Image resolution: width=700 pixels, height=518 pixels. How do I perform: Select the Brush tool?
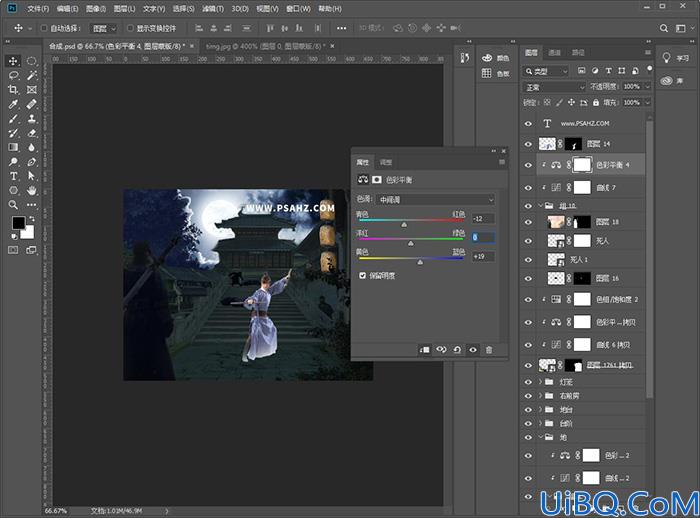(x=13, y=119)
